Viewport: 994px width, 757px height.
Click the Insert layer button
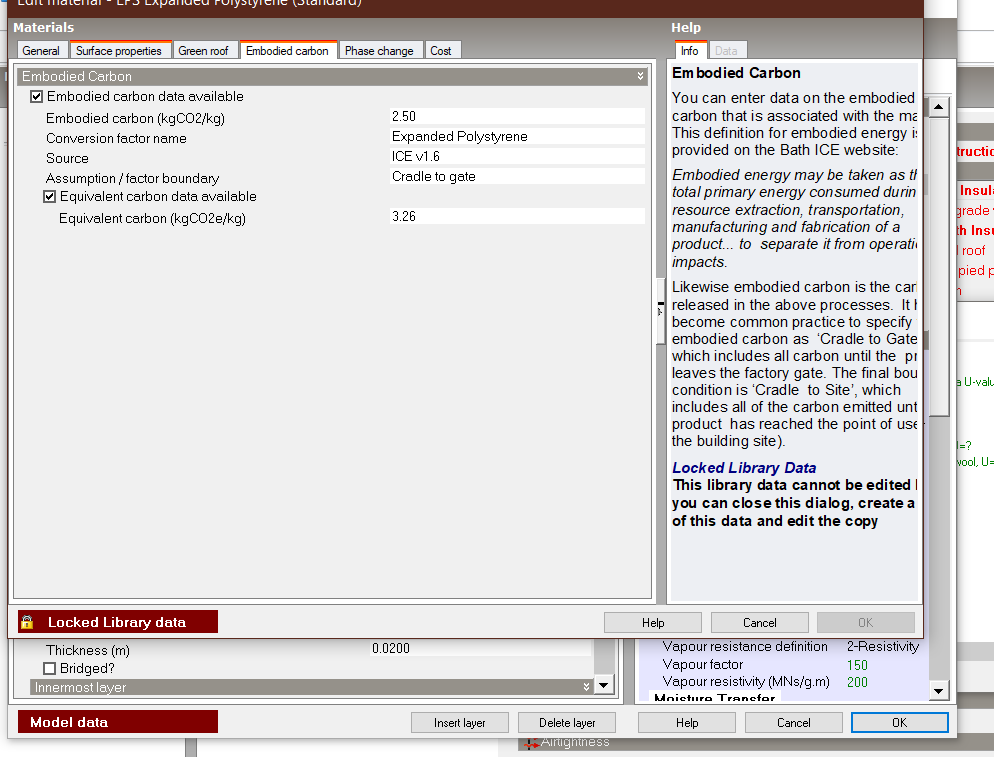[460, 723]
